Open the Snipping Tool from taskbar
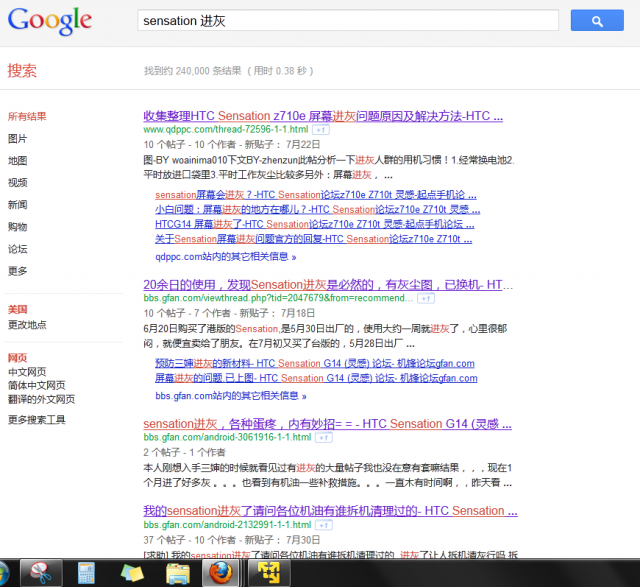Image resolution: width=640 pixels, height=587 pixels. (41, 573)
